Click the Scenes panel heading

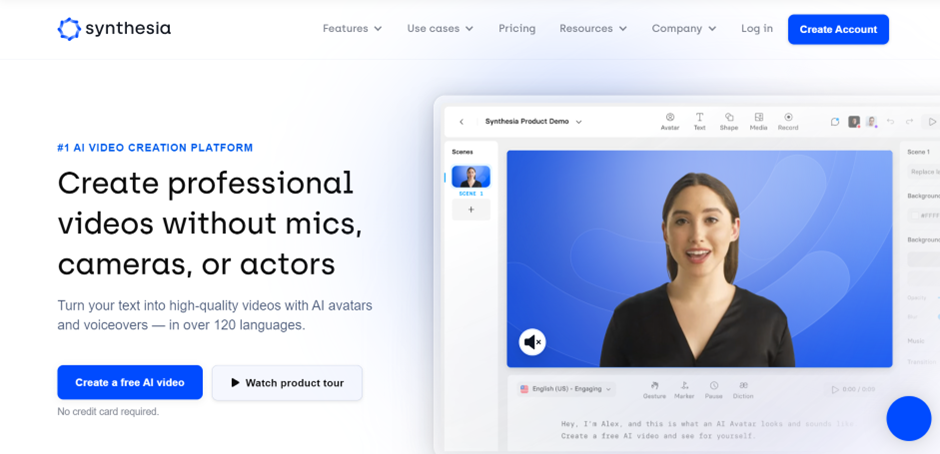click(x=462, y=152)
